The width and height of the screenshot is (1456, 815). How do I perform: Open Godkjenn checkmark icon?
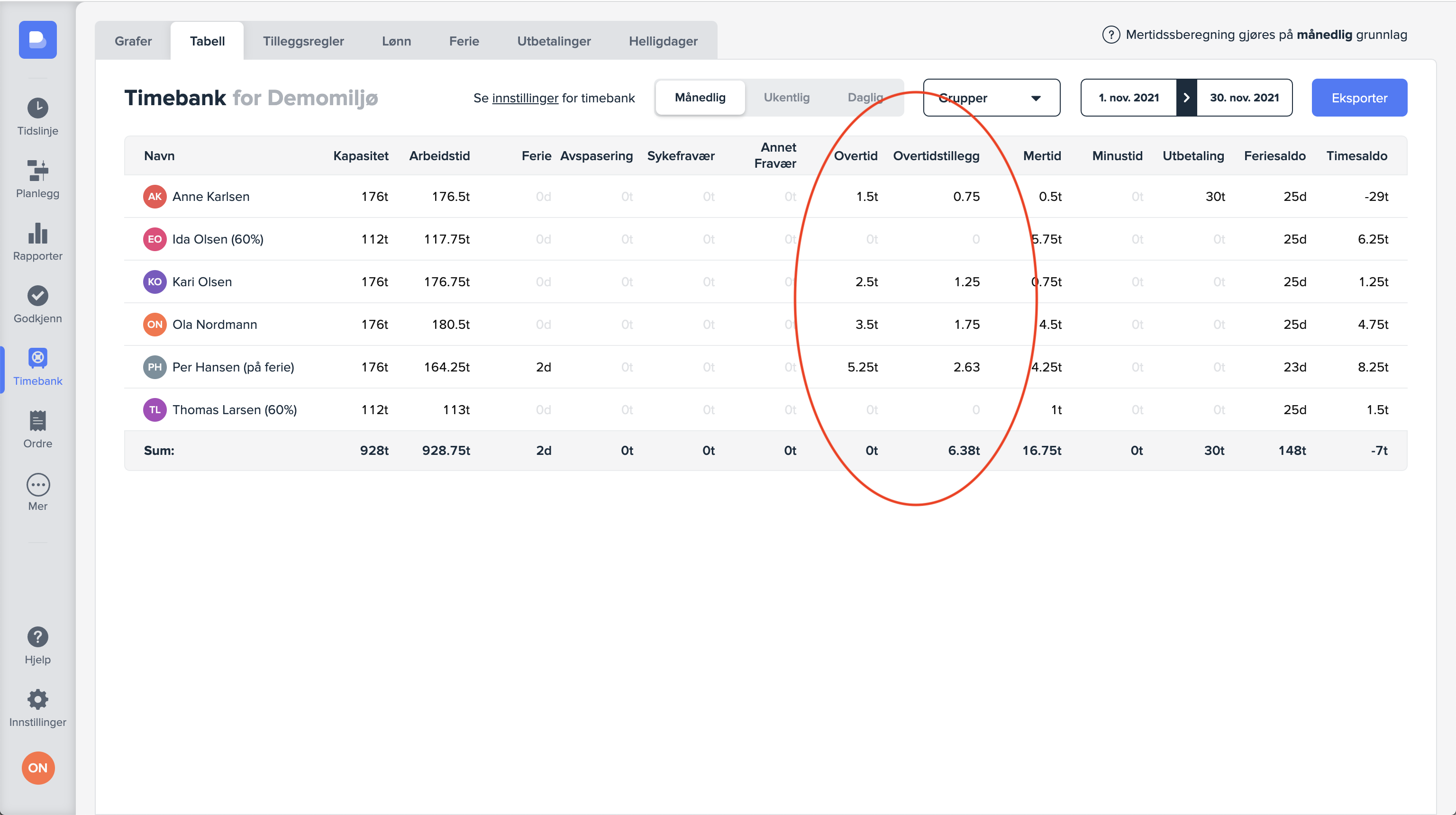[38, 296]
